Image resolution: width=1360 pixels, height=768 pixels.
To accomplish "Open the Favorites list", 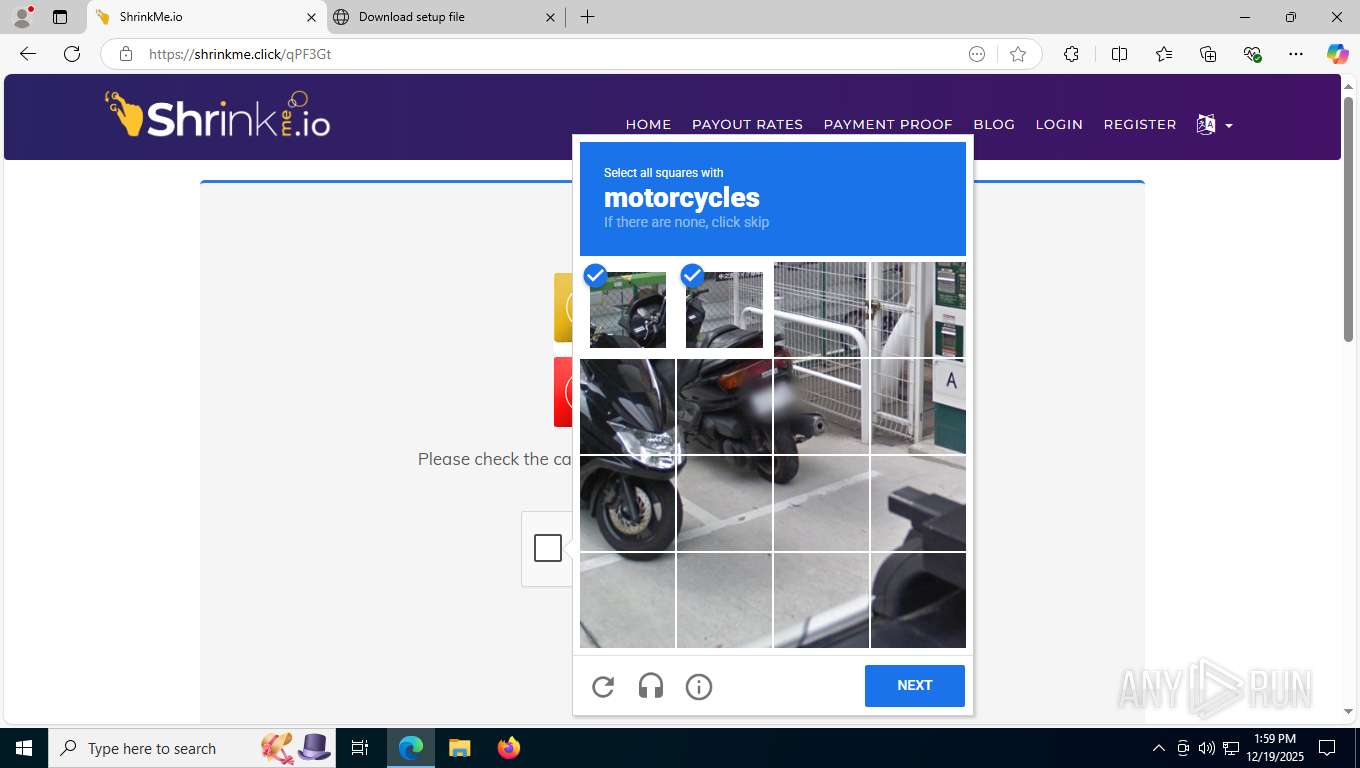I will [1164, 54].
